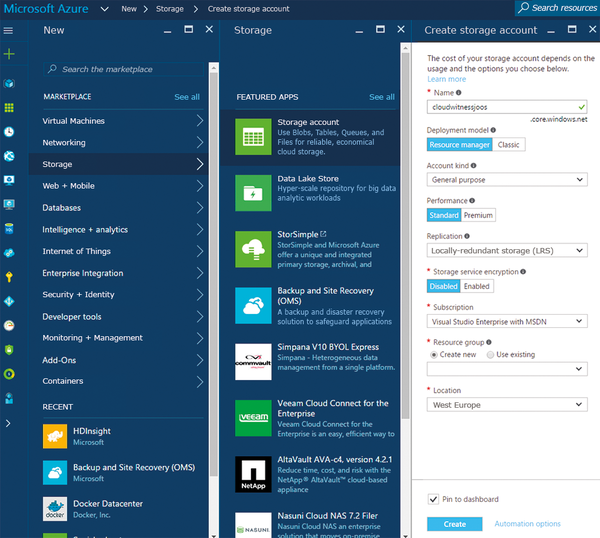This screenshot has height=538, width=600.
Task: Open the Account kind dropdown
Action: pos(507,179)
